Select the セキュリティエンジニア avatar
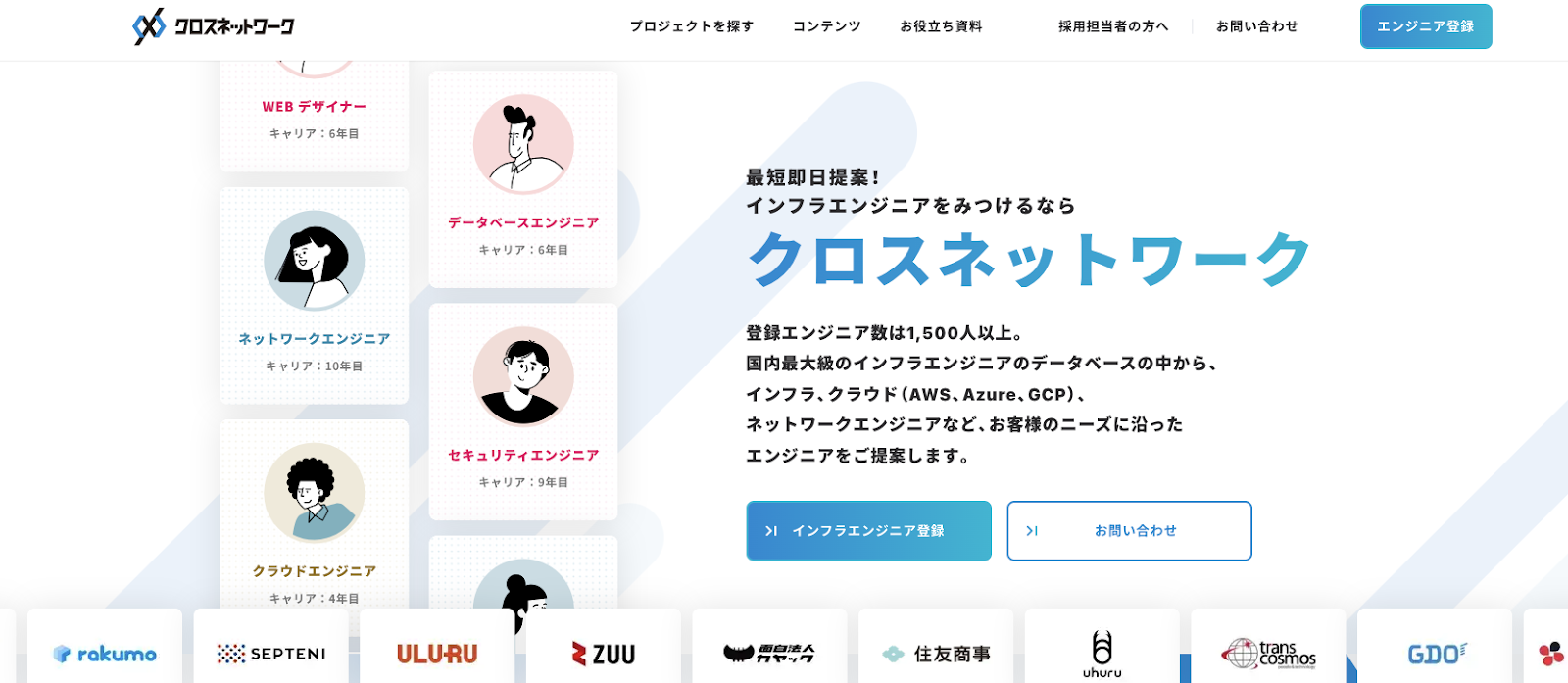Screen dimensions: 1568x683 [523, 376]
